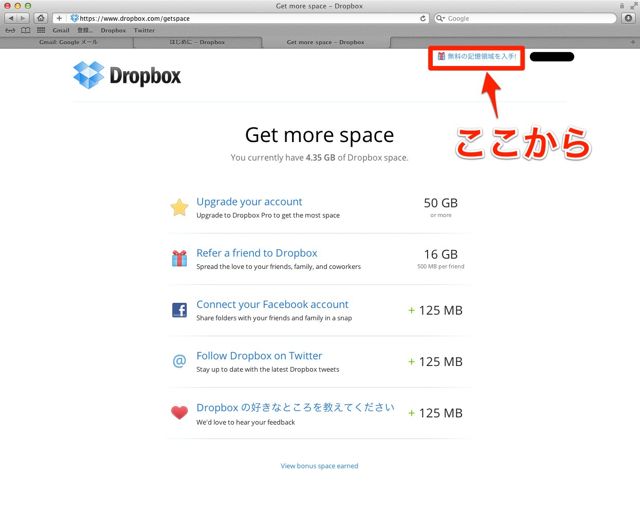Click the gold star upgrade icon
The width and height of the screenshot is (640, 506).
click(179, 207)
